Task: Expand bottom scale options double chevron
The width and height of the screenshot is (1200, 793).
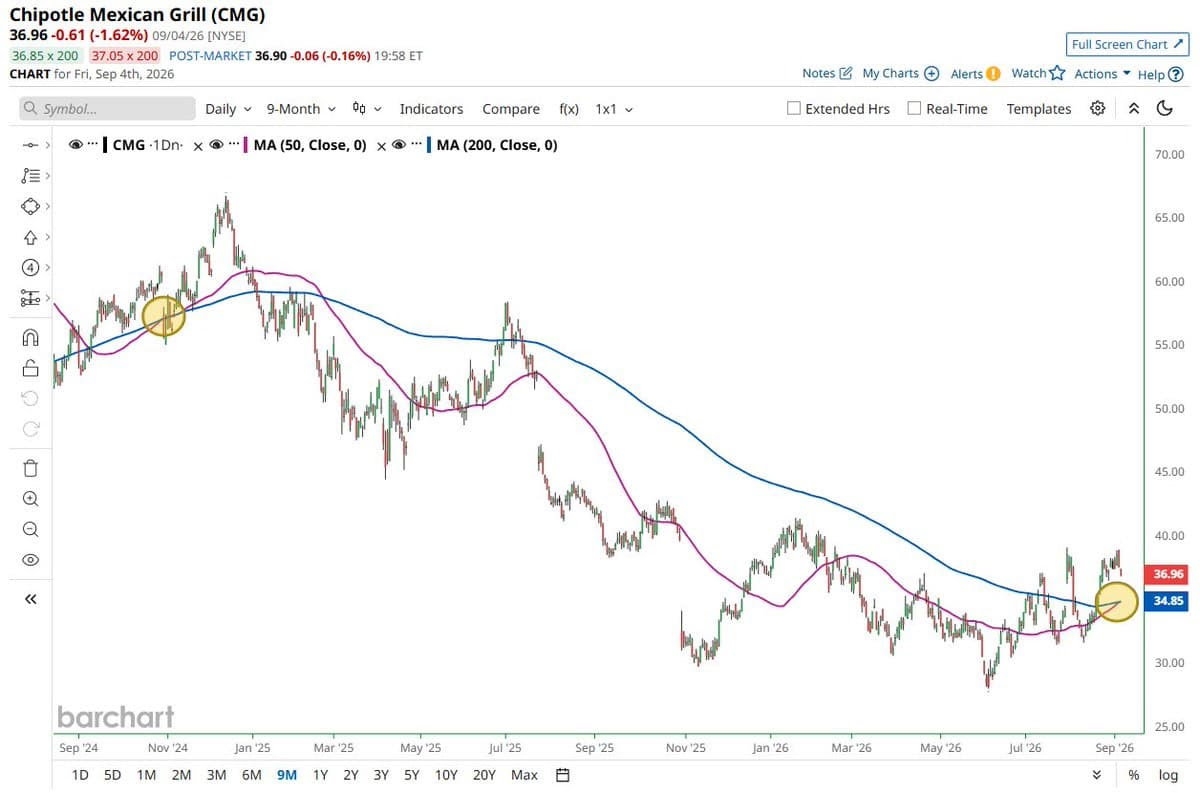Action: (1097, 775)
